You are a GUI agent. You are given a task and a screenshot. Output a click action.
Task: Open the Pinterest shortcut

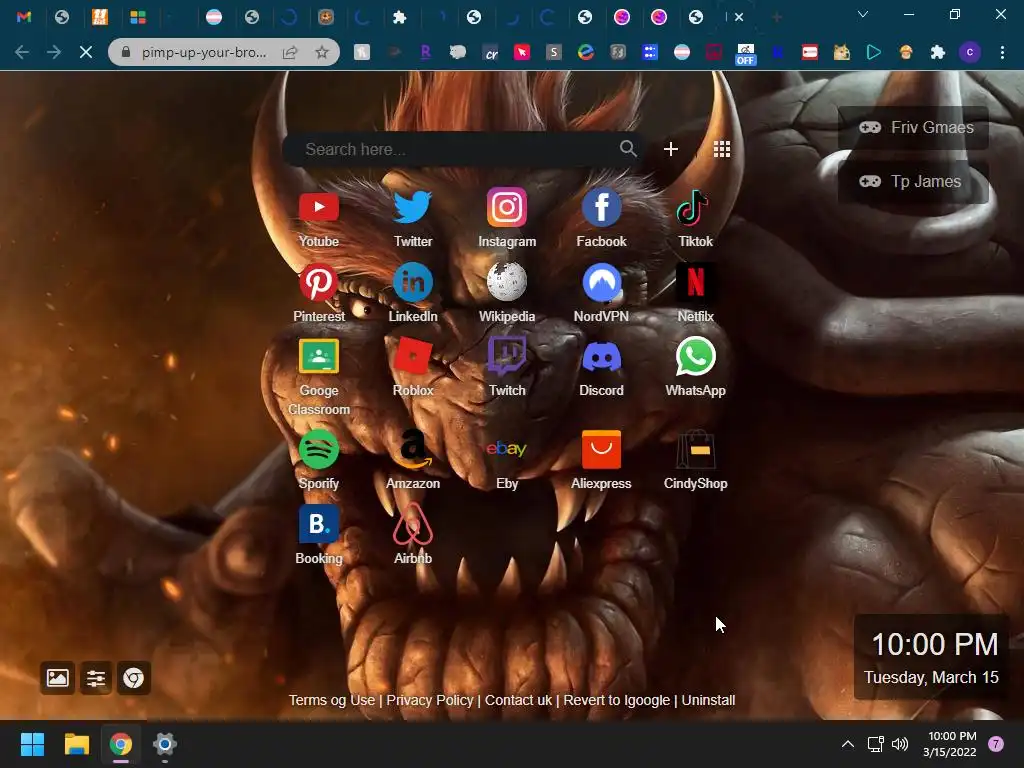click(x=319, y=293)
